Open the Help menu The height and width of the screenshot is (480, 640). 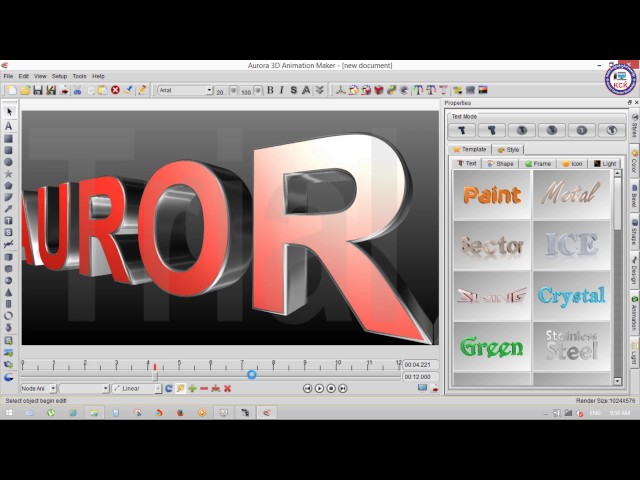click(98, 76)
